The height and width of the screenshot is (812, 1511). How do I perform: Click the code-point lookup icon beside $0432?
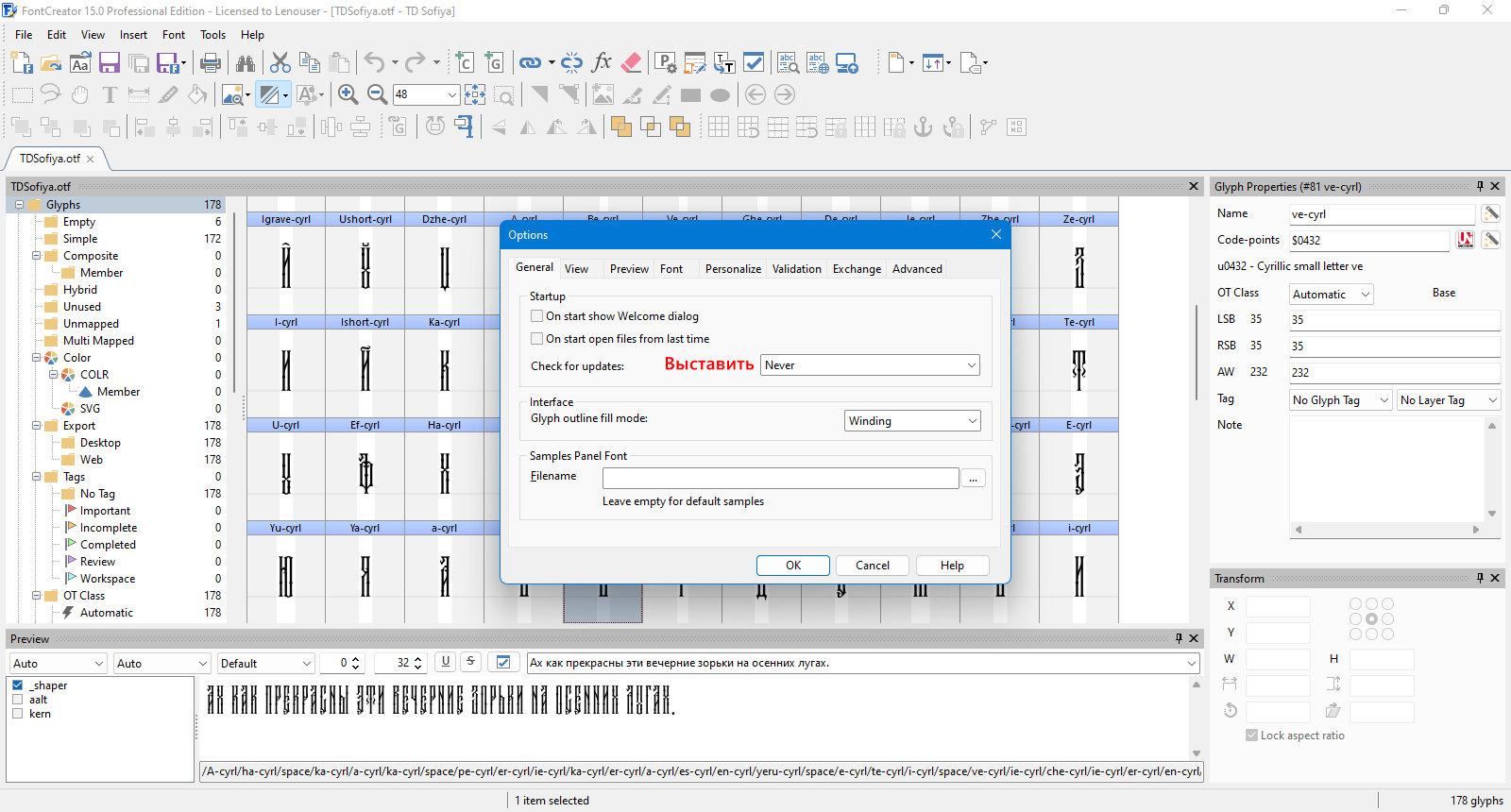point(1465,240)
